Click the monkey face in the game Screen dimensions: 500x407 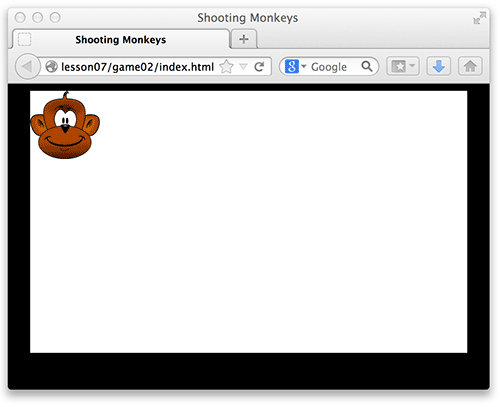click(x=65, y=125)
